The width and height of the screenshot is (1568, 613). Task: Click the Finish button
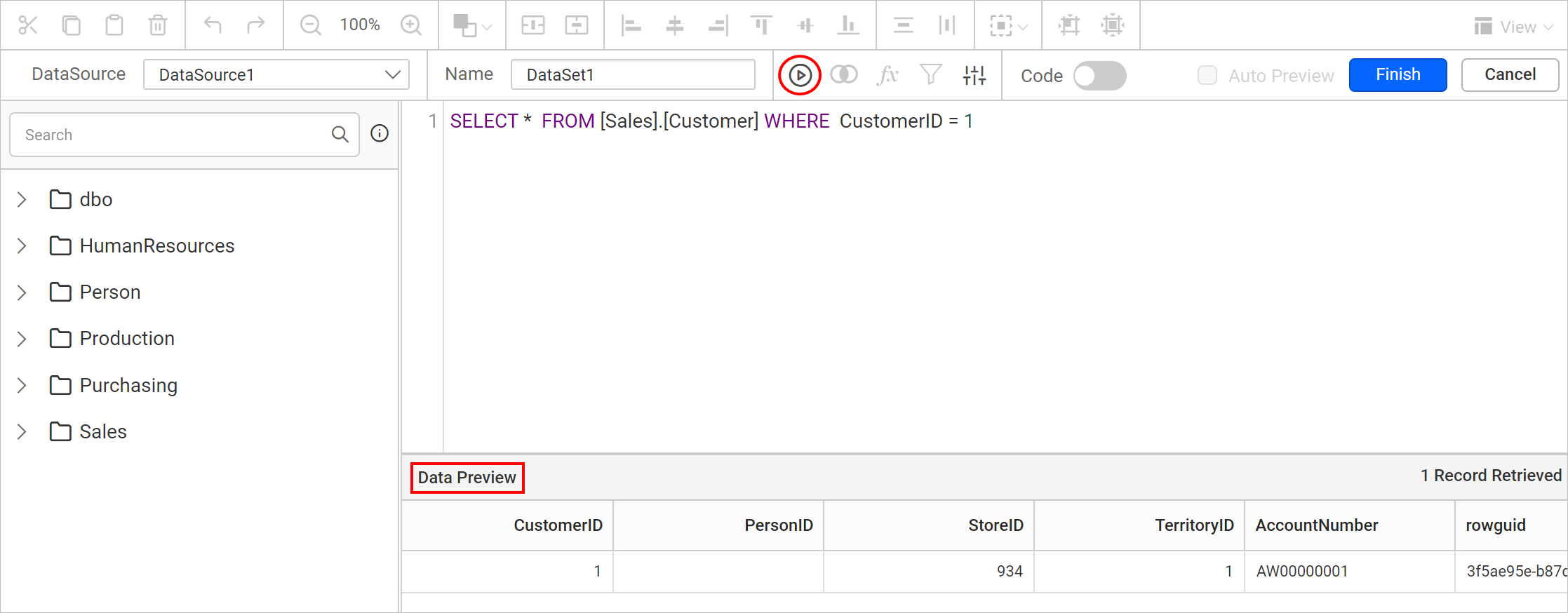point(1398,74)
